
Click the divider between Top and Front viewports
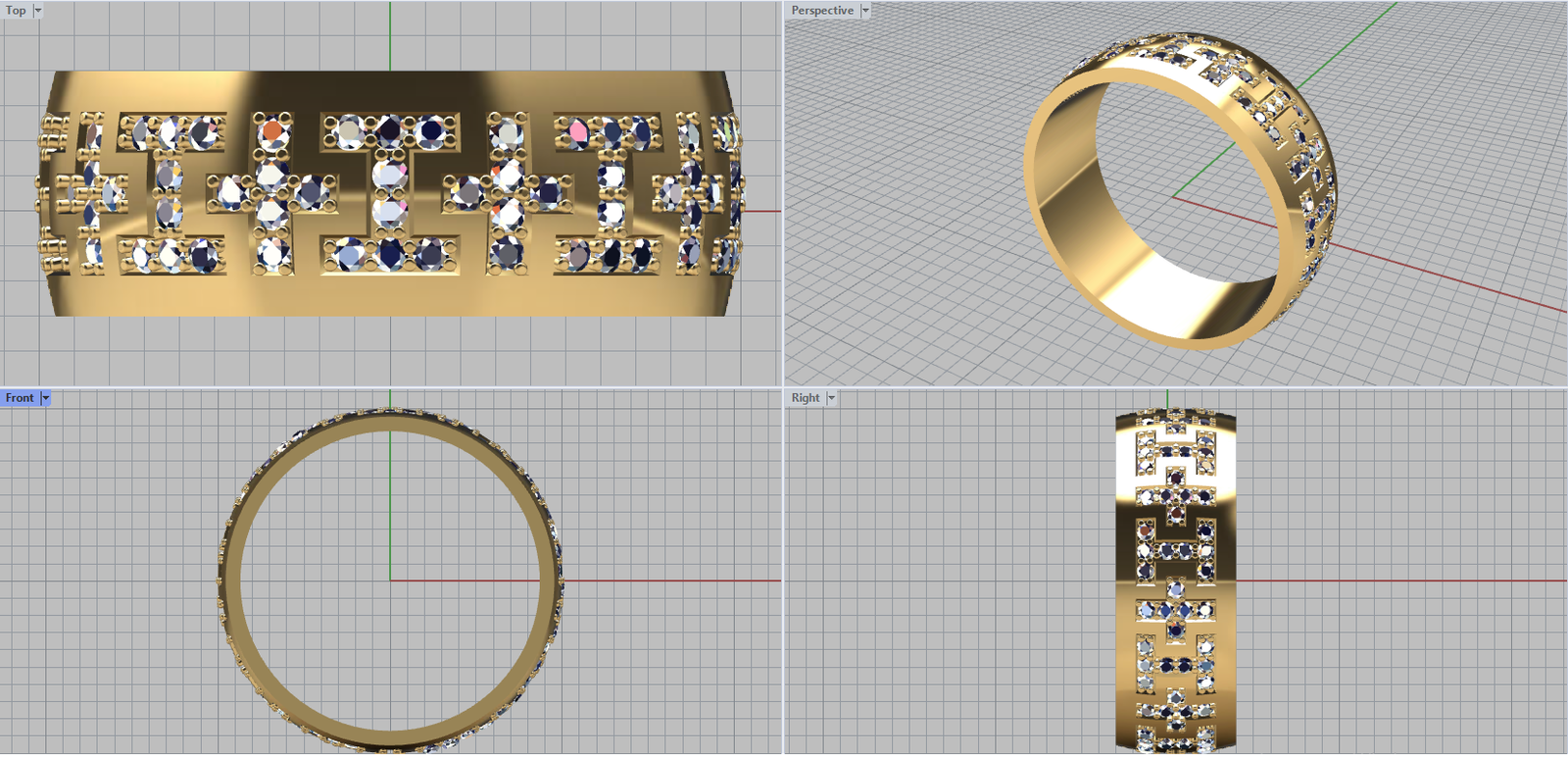392,387
